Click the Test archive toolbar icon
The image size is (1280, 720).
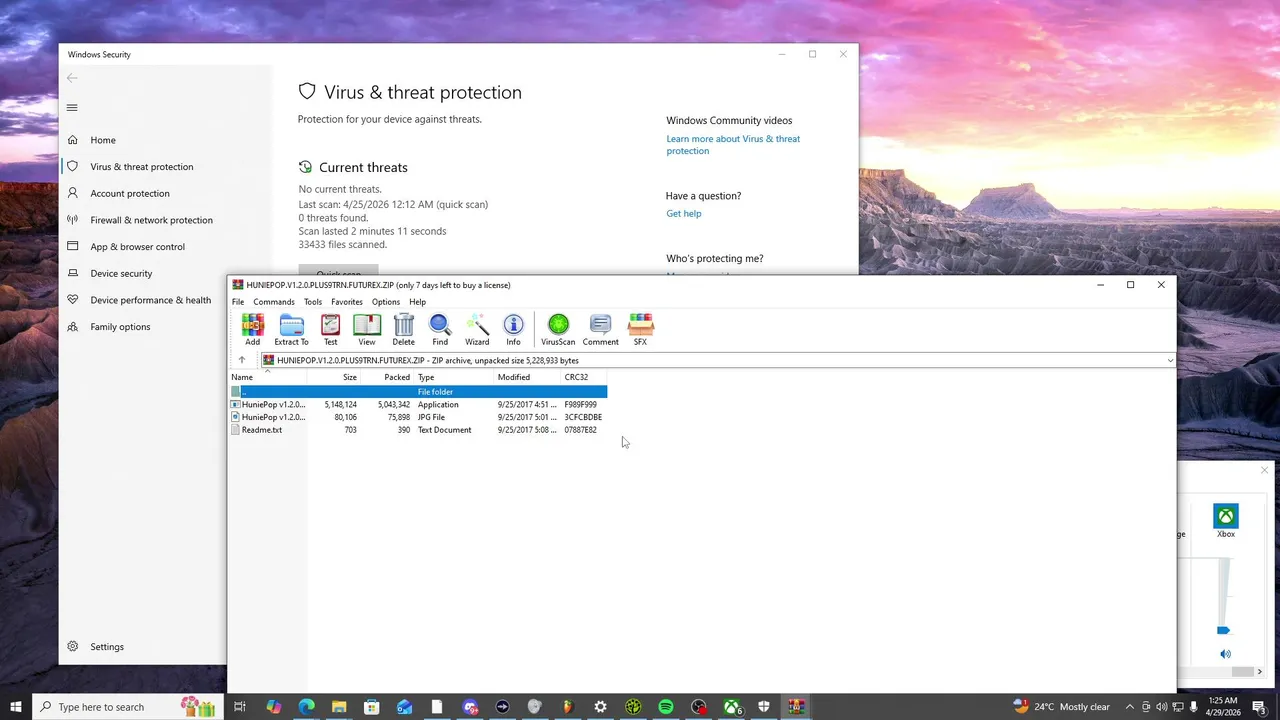click(330, 330)
